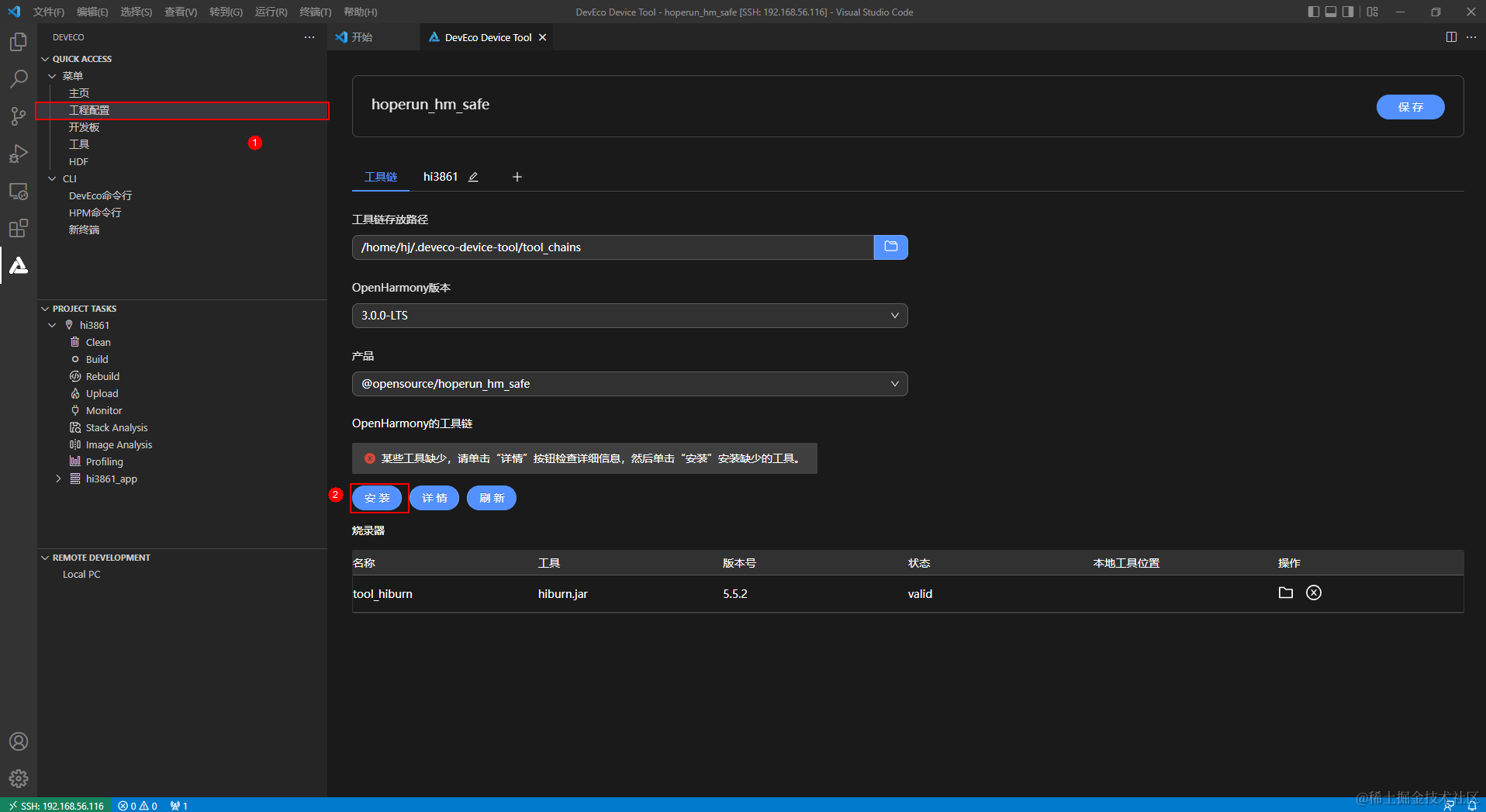Viewport: 1486px width, 812px height.
Task: Switch to the 工具链 tab
Action: point(381,178)
